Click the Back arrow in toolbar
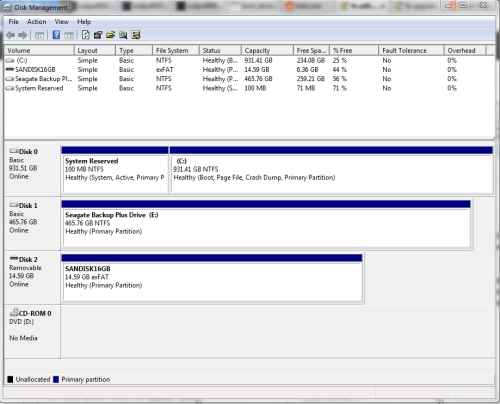The height and width of the screenshot is (404, 500). coord(11,35)
